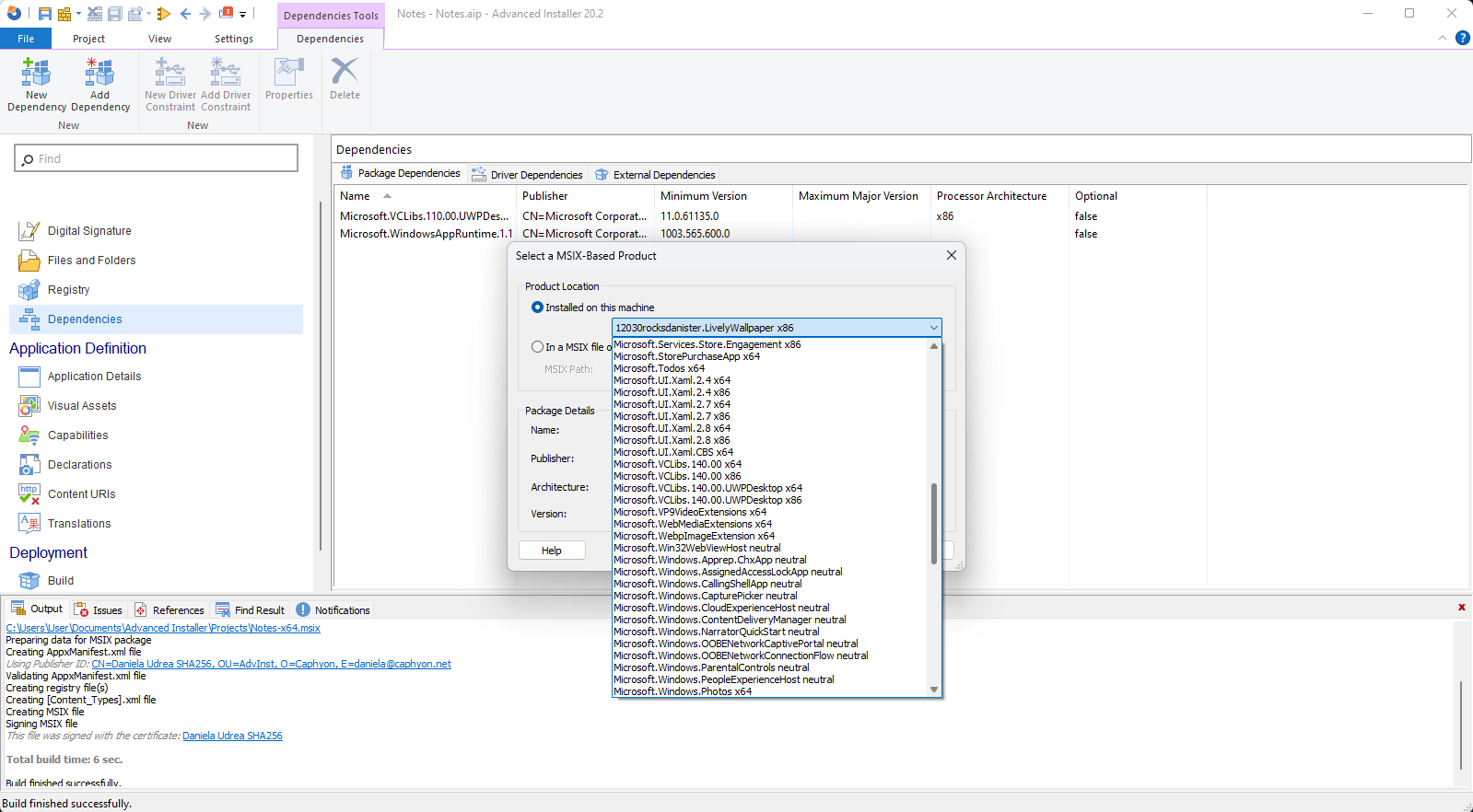Open Digital Signature page
The image size is (1473, 812).
tap(89, 231)
